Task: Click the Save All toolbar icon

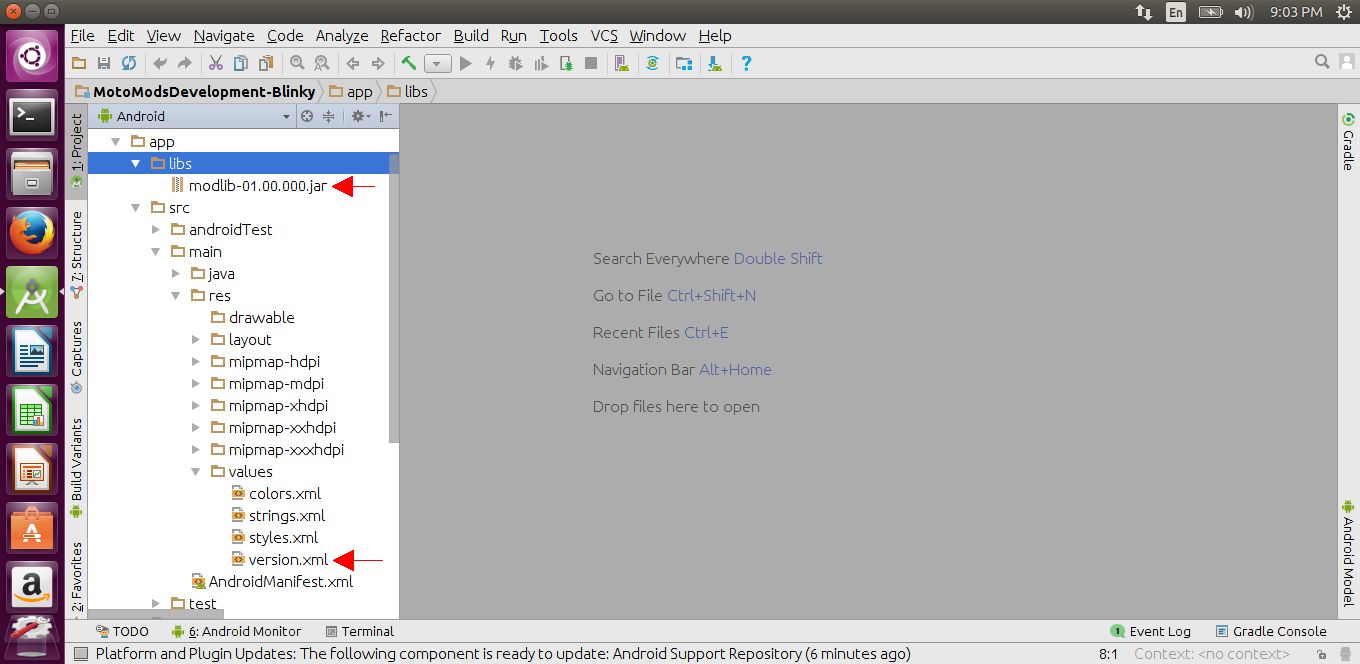Action: click(x=104, y=63)
